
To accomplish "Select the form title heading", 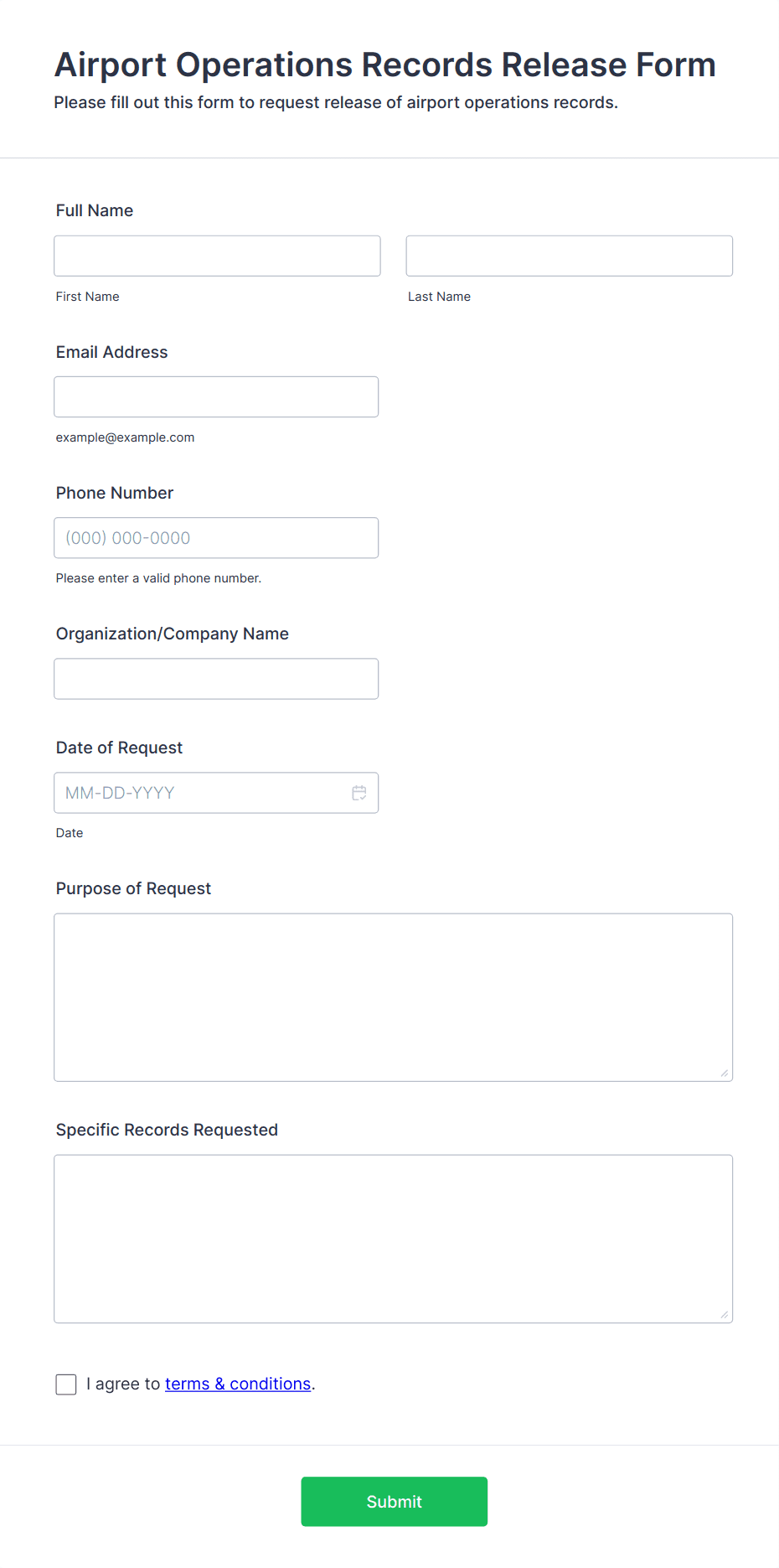I will [385, 65].
